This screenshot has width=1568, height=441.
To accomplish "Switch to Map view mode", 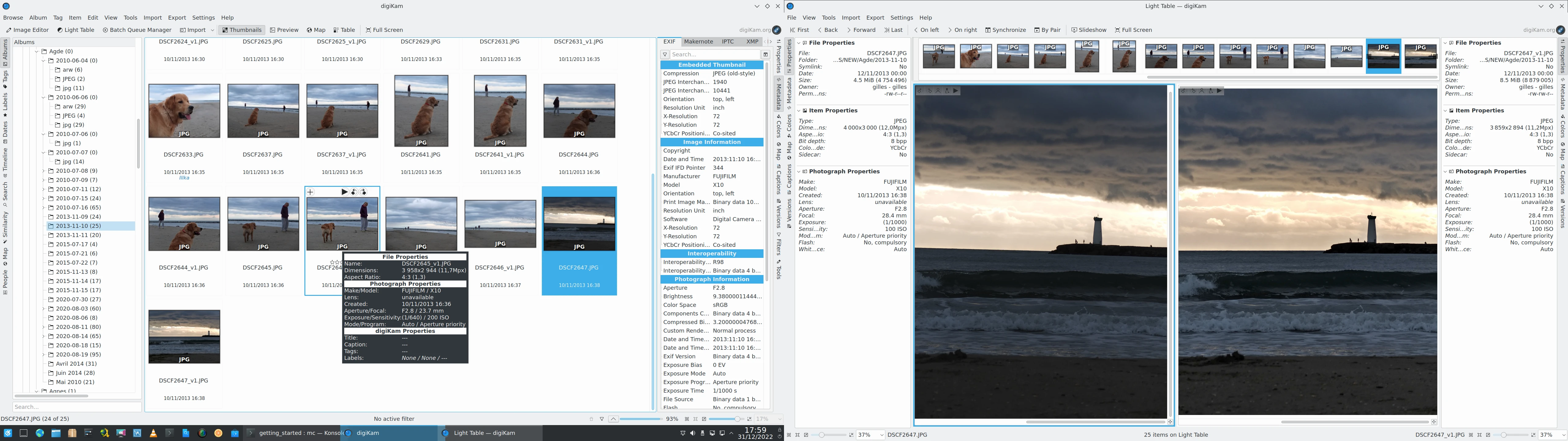I will click(316, 30).
